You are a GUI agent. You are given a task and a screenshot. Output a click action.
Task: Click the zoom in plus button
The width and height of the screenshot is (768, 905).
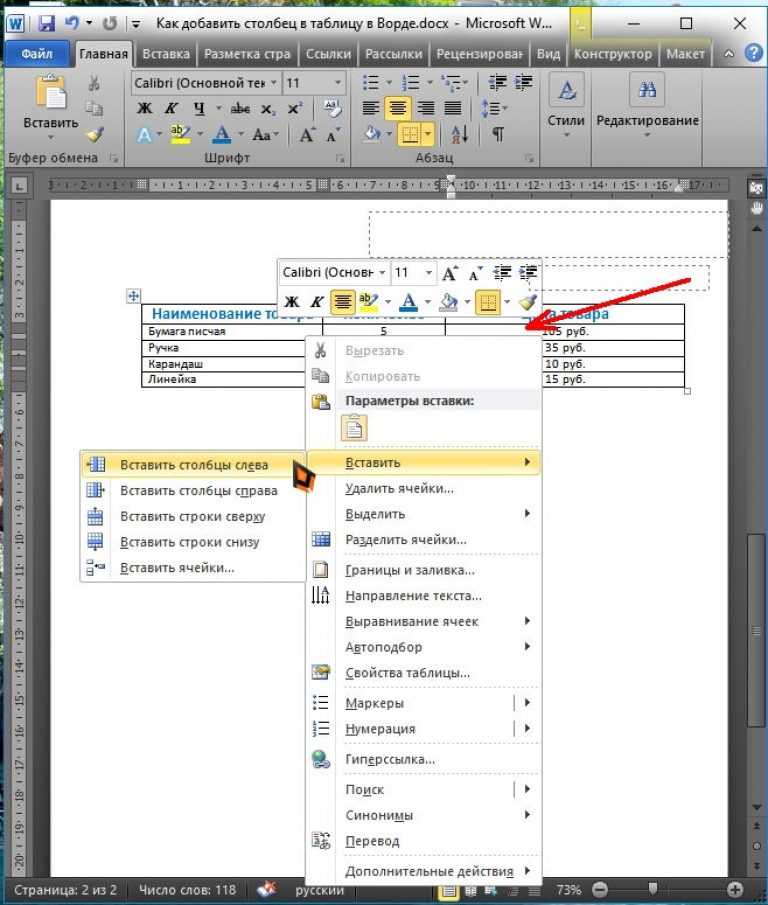point(735,889)
